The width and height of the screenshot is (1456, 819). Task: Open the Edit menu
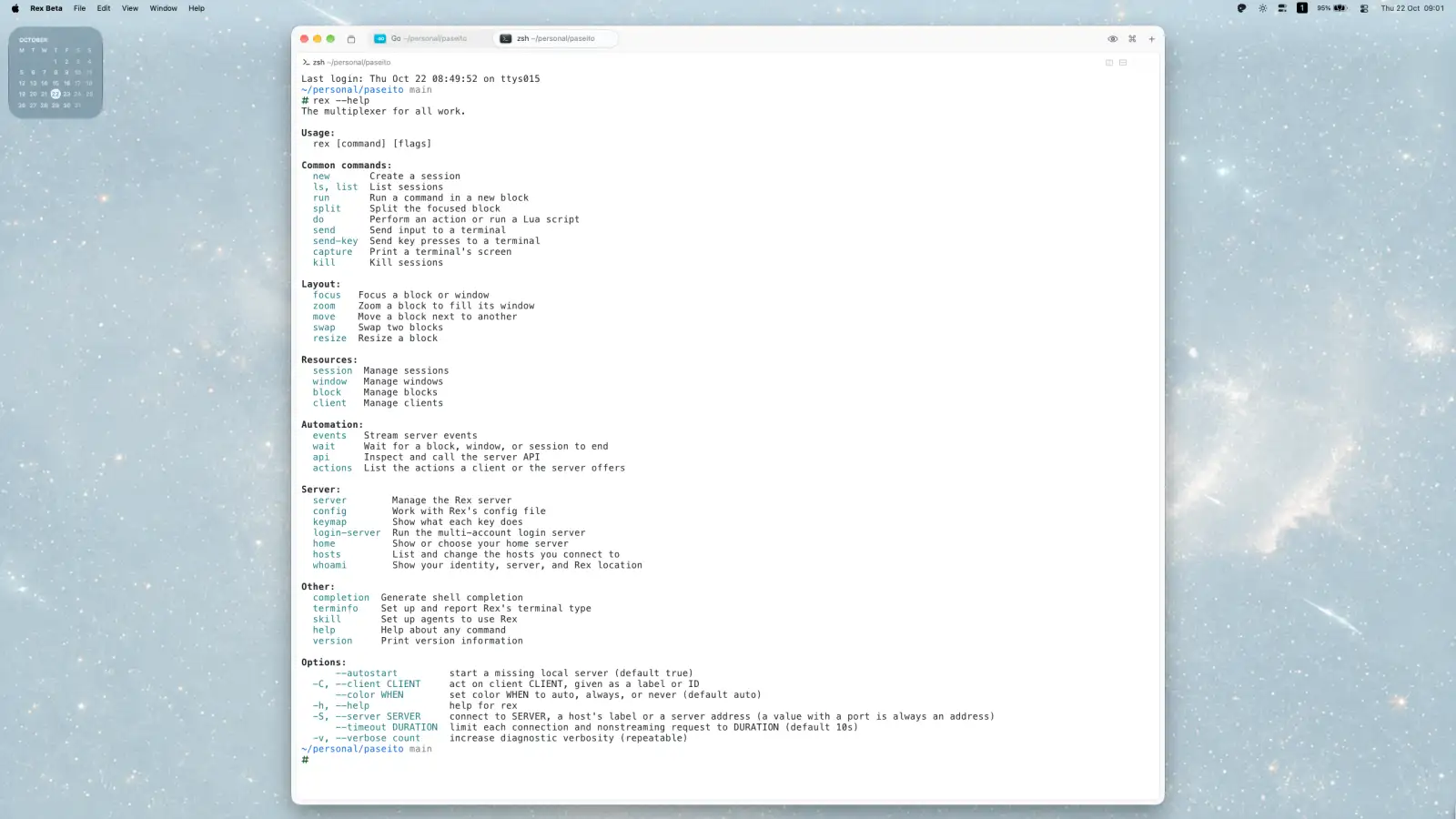104,8
